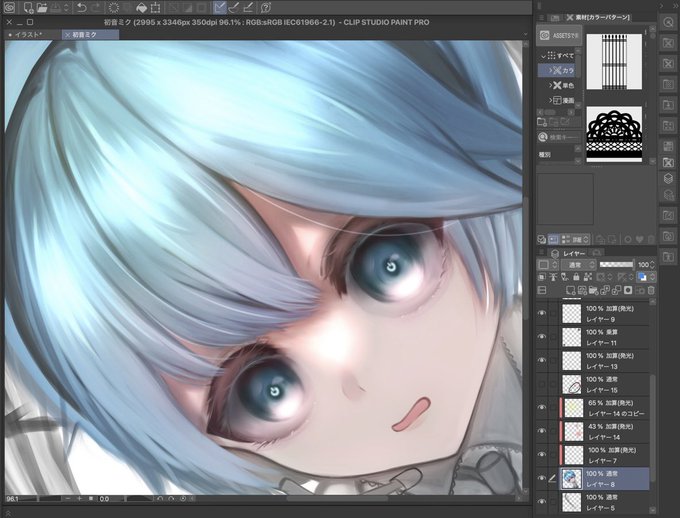Collapse the すべて material tree item

[543, 56]
